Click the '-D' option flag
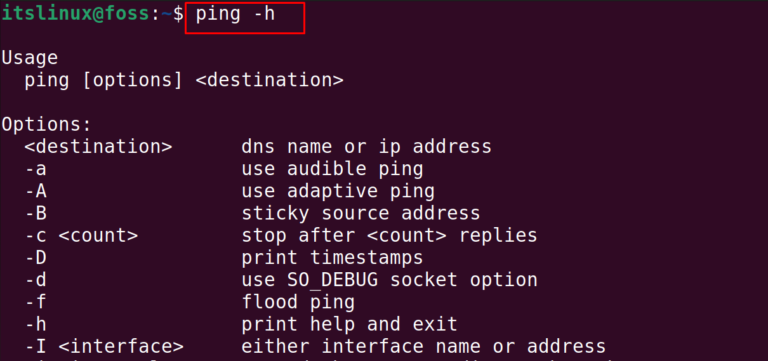Screen dimensions: 768x361 coord(36,258)
